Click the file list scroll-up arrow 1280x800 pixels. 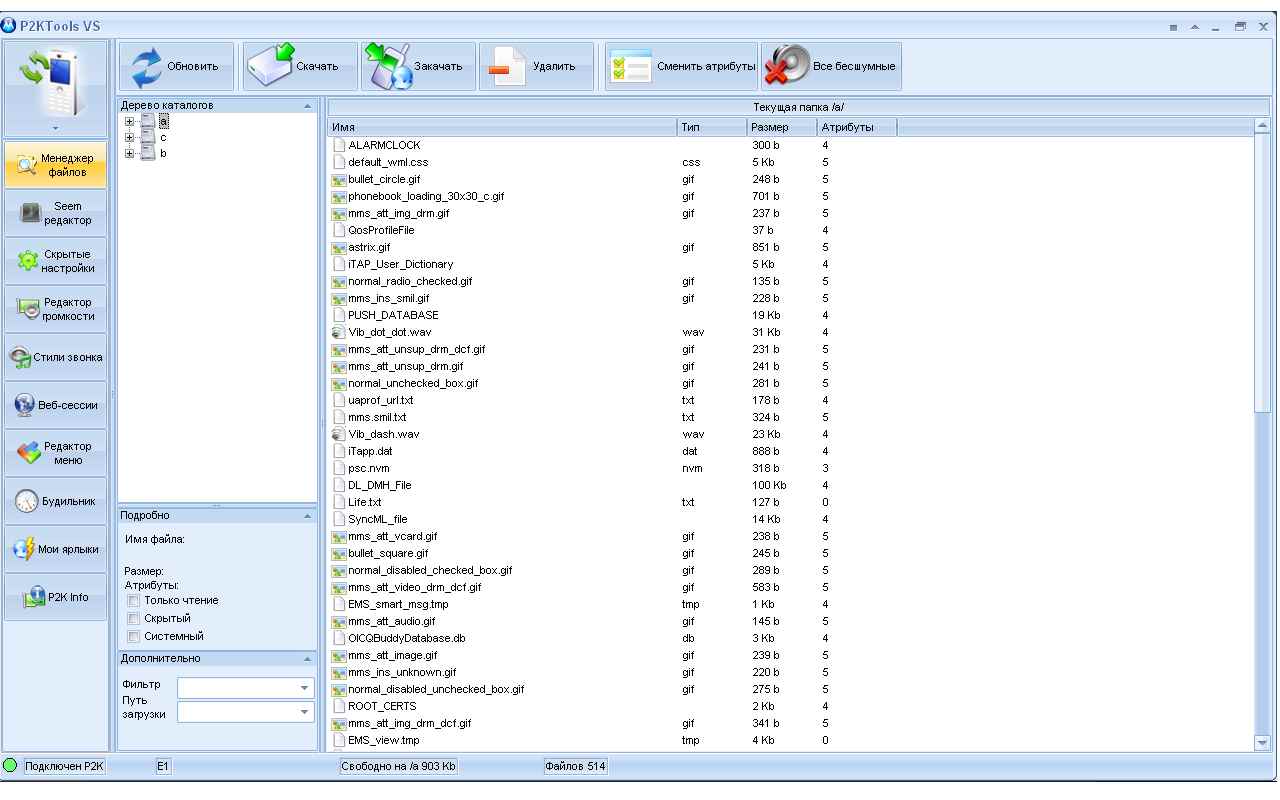pos(1262,127)
